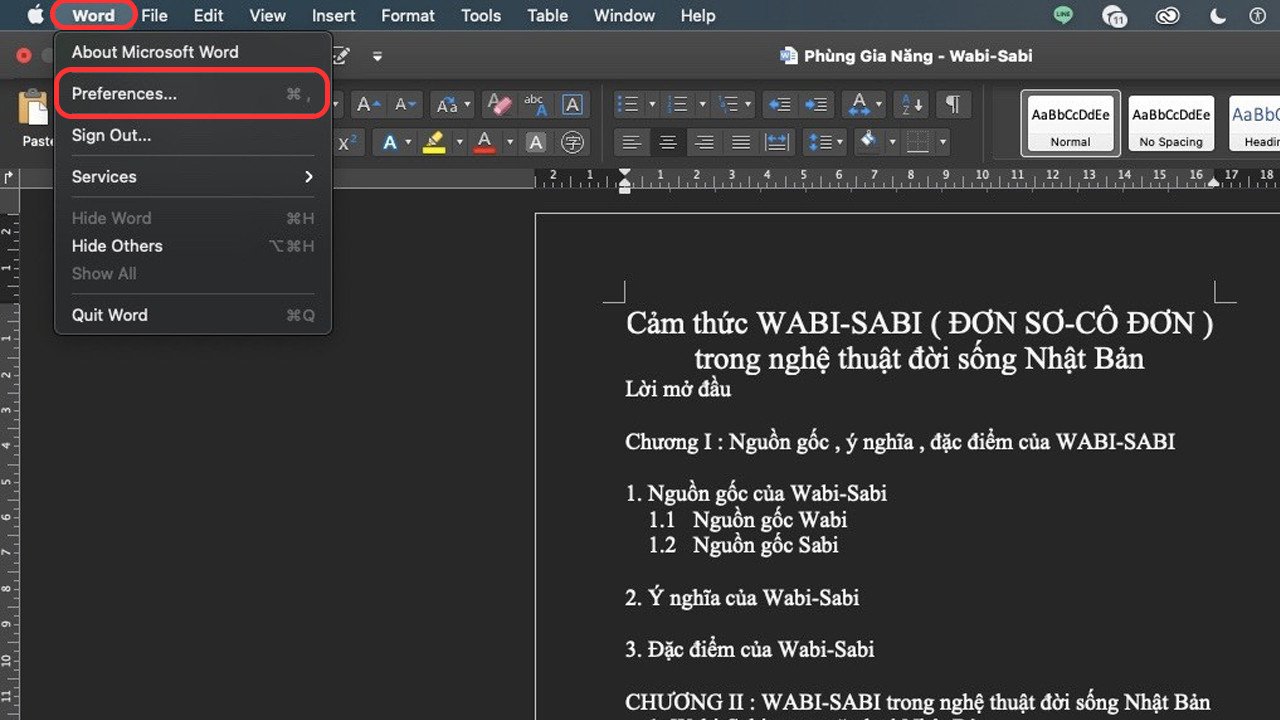Open the View menu
This screenshot has height=720, width=1280.
click(267, 15)
